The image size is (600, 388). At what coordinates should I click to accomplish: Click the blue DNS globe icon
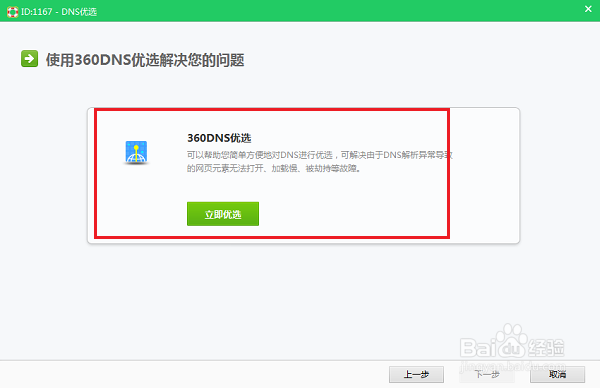[x=136, y=152]
